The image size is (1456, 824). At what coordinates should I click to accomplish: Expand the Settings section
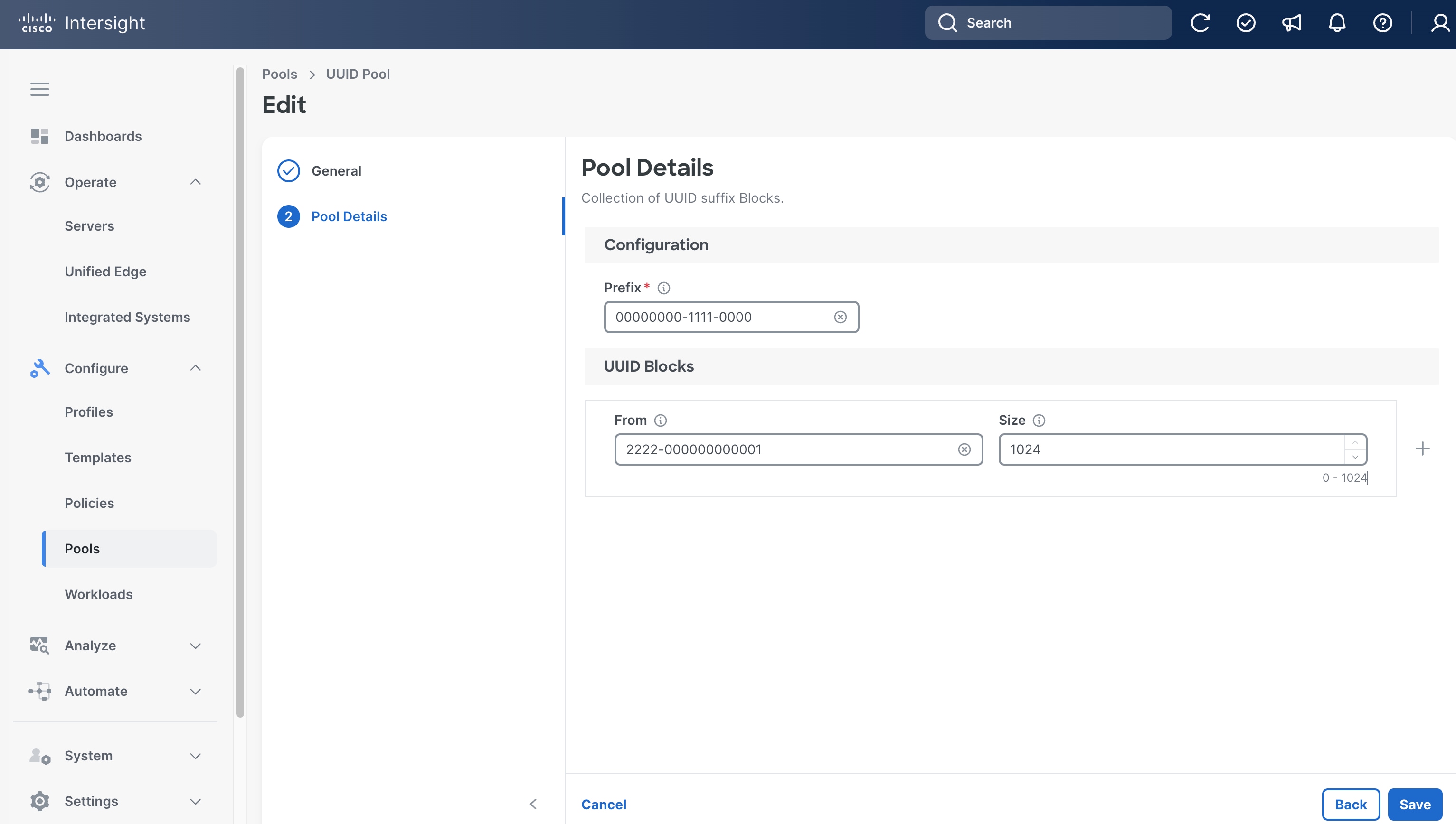(x=195, y=801)
